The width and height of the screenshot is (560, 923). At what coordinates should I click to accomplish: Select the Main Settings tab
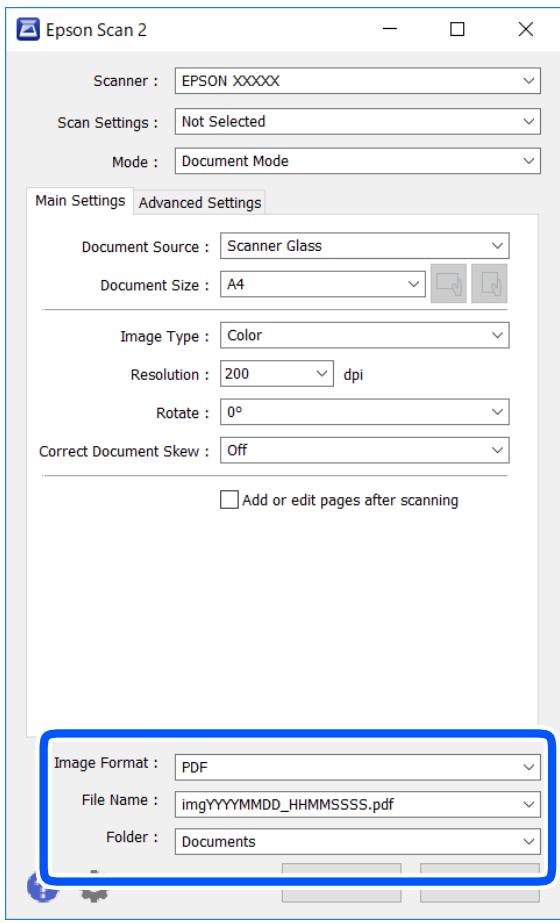pyautogui.click(x=80, y=201)
